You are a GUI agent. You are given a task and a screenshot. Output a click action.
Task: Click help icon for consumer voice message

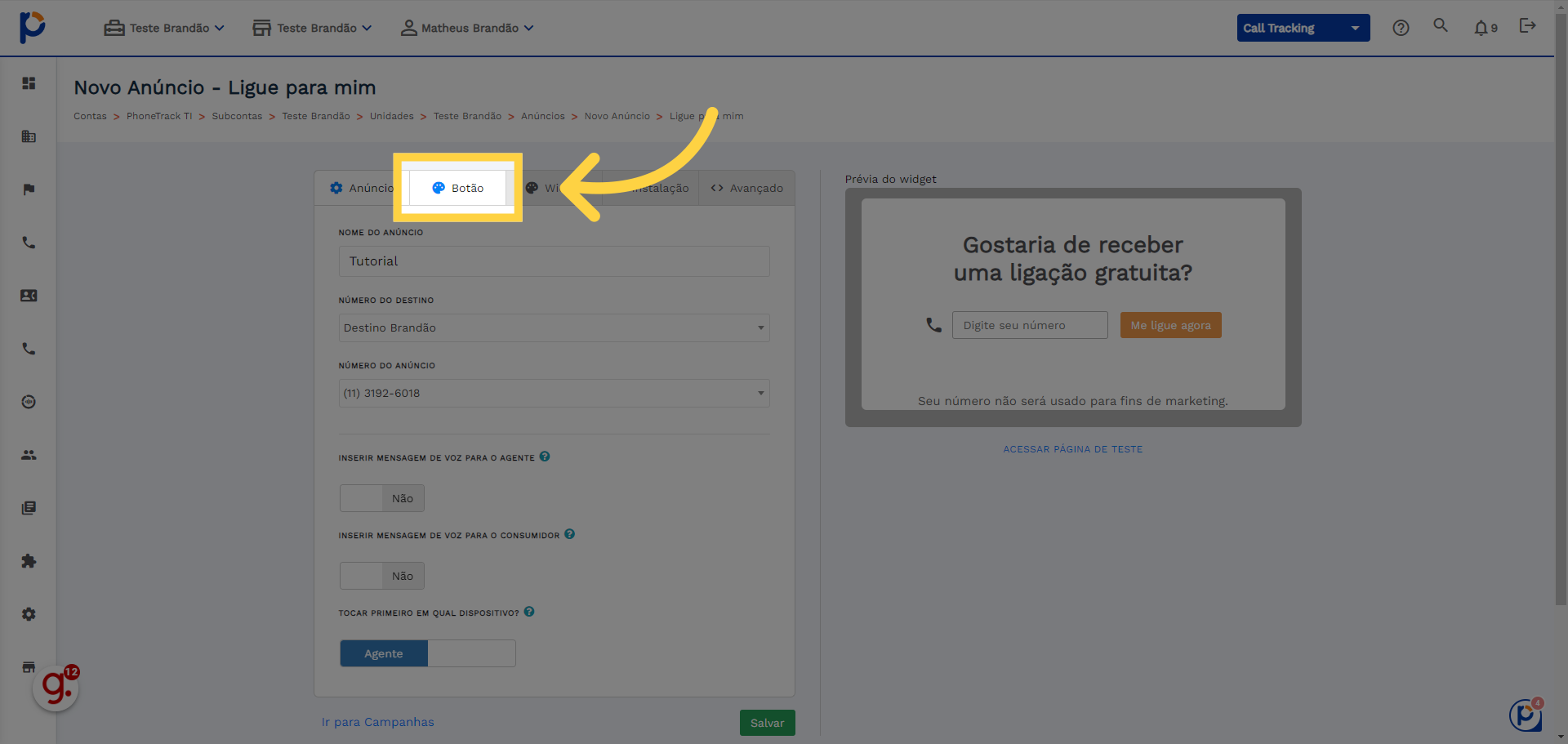coord(570,534)
